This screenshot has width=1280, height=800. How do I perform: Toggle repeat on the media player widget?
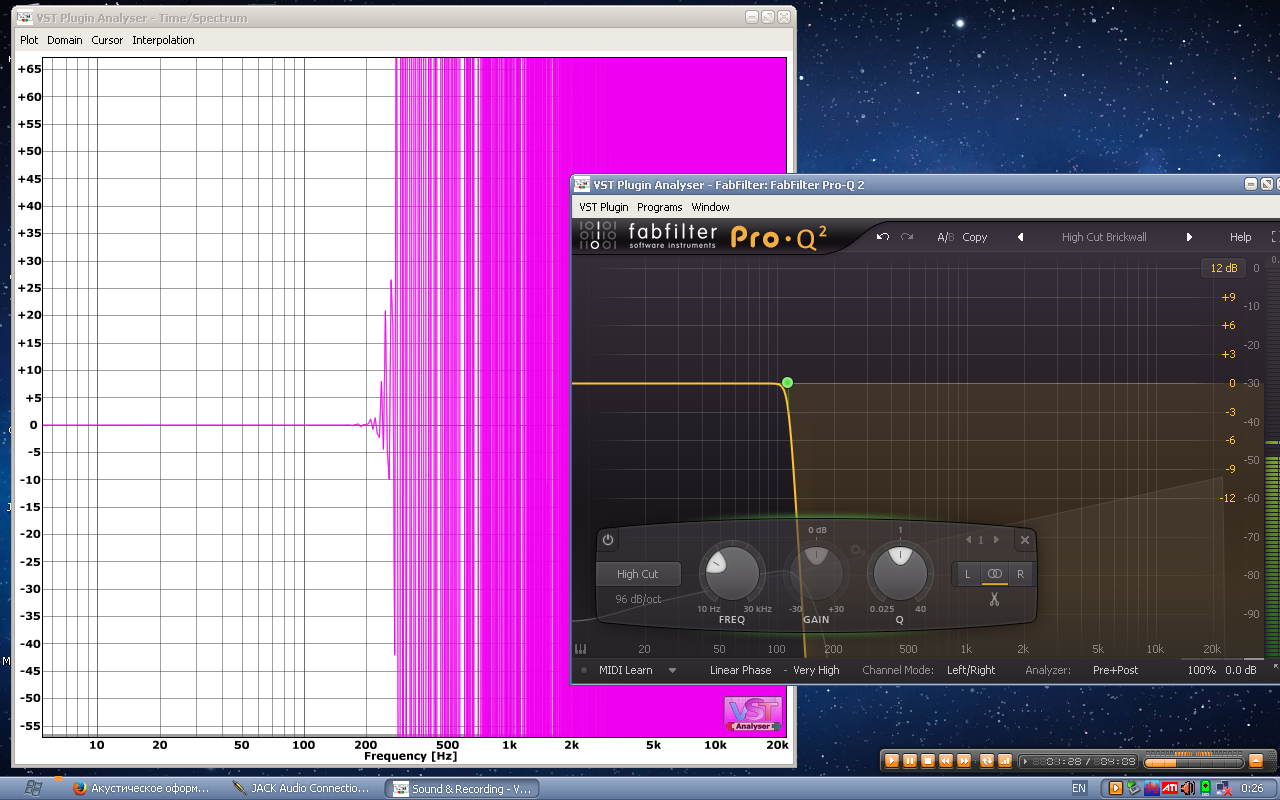(x=987, y=761)
